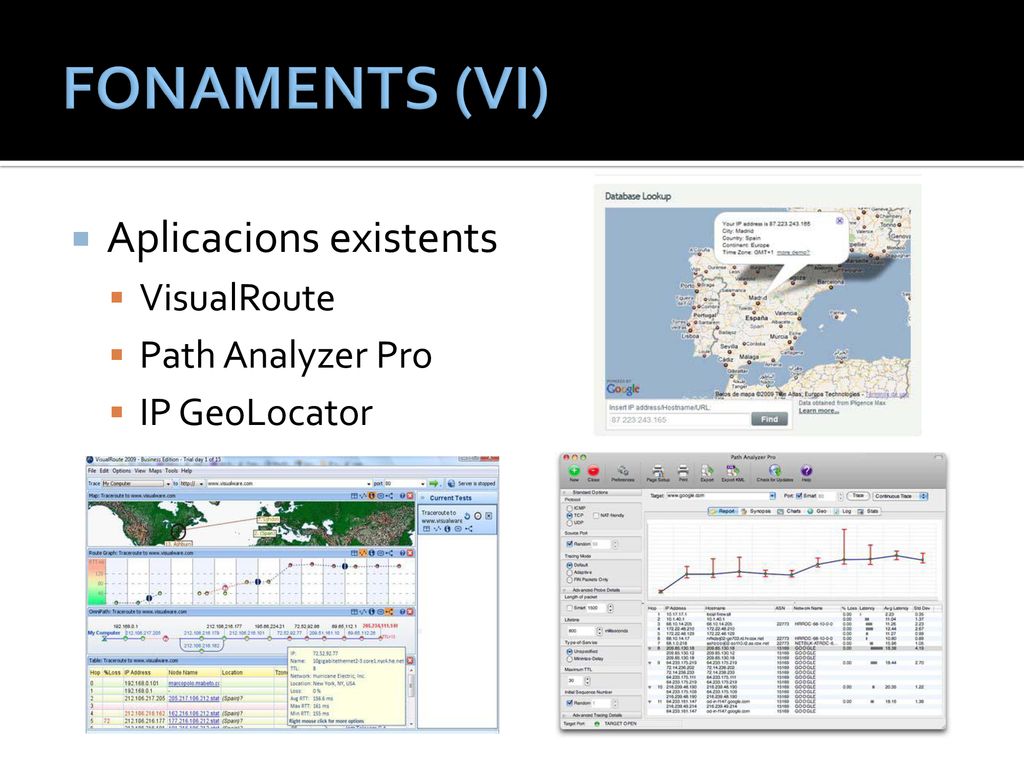Click Server is stopped globe icon in VisualRoute

pyautogui.click(x=451, y=483)
